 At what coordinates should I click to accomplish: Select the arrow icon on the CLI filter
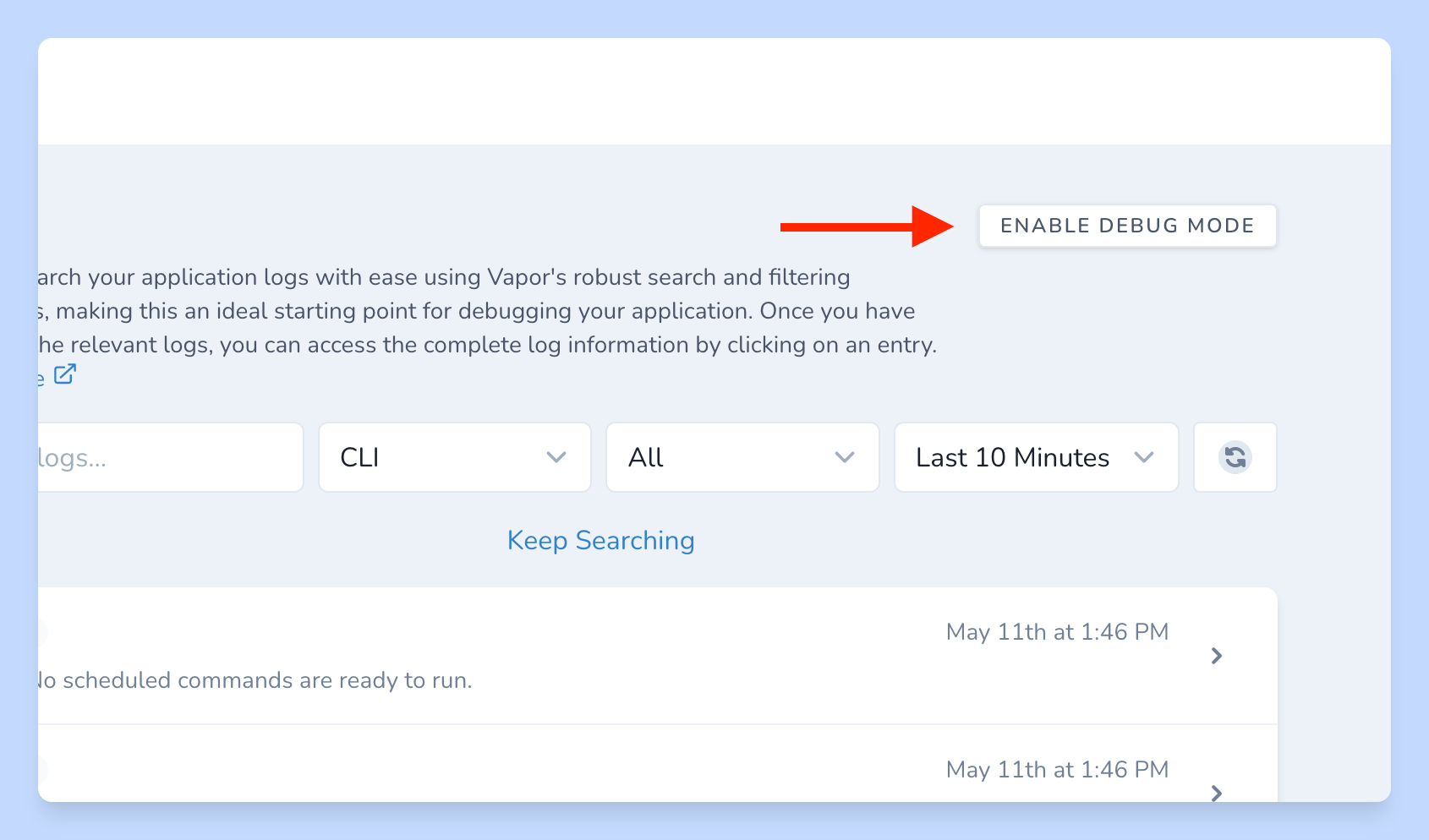click(556, 457)
